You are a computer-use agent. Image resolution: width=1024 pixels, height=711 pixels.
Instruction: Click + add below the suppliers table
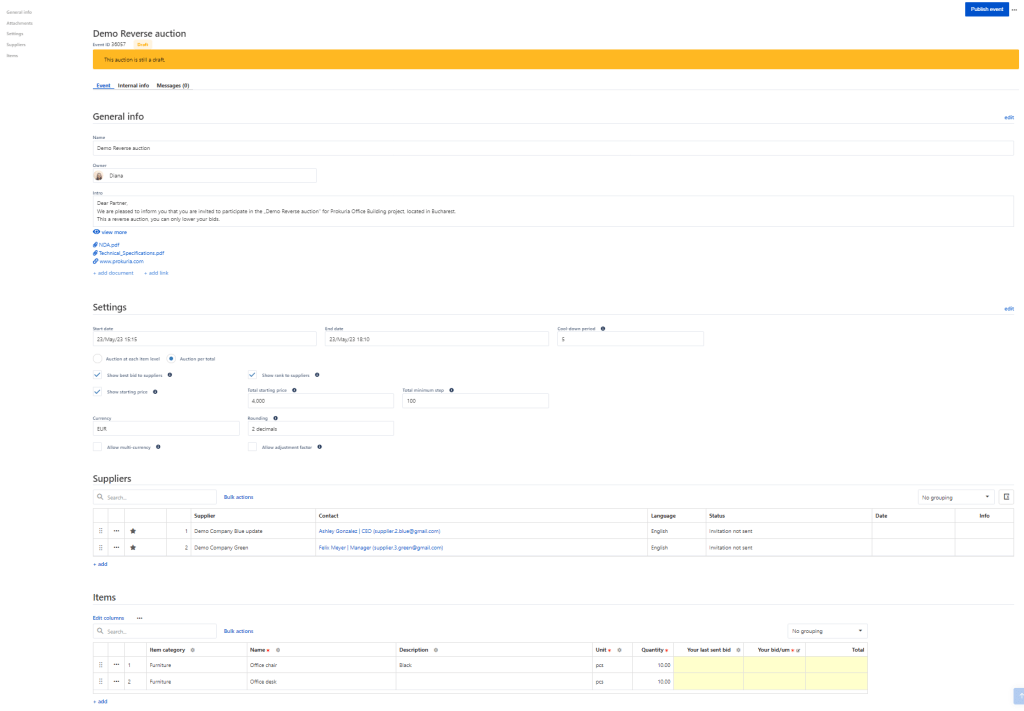pyautogui.click(x=100, y=563)
